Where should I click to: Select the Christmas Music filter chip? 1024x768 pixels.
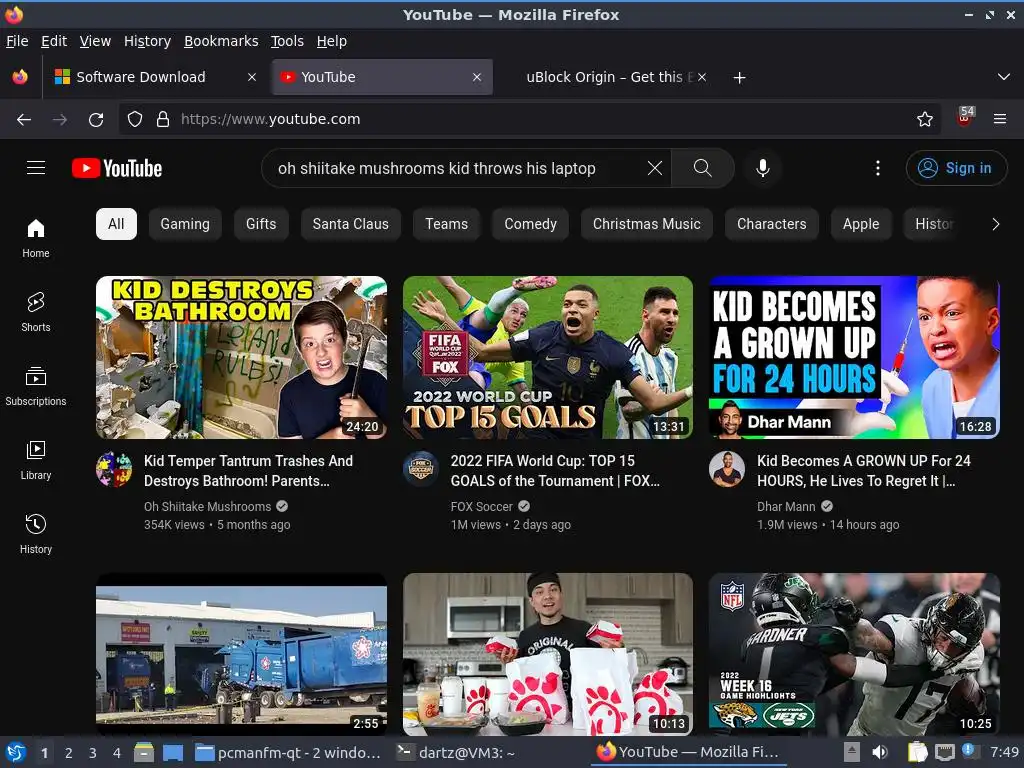[647, 224]
